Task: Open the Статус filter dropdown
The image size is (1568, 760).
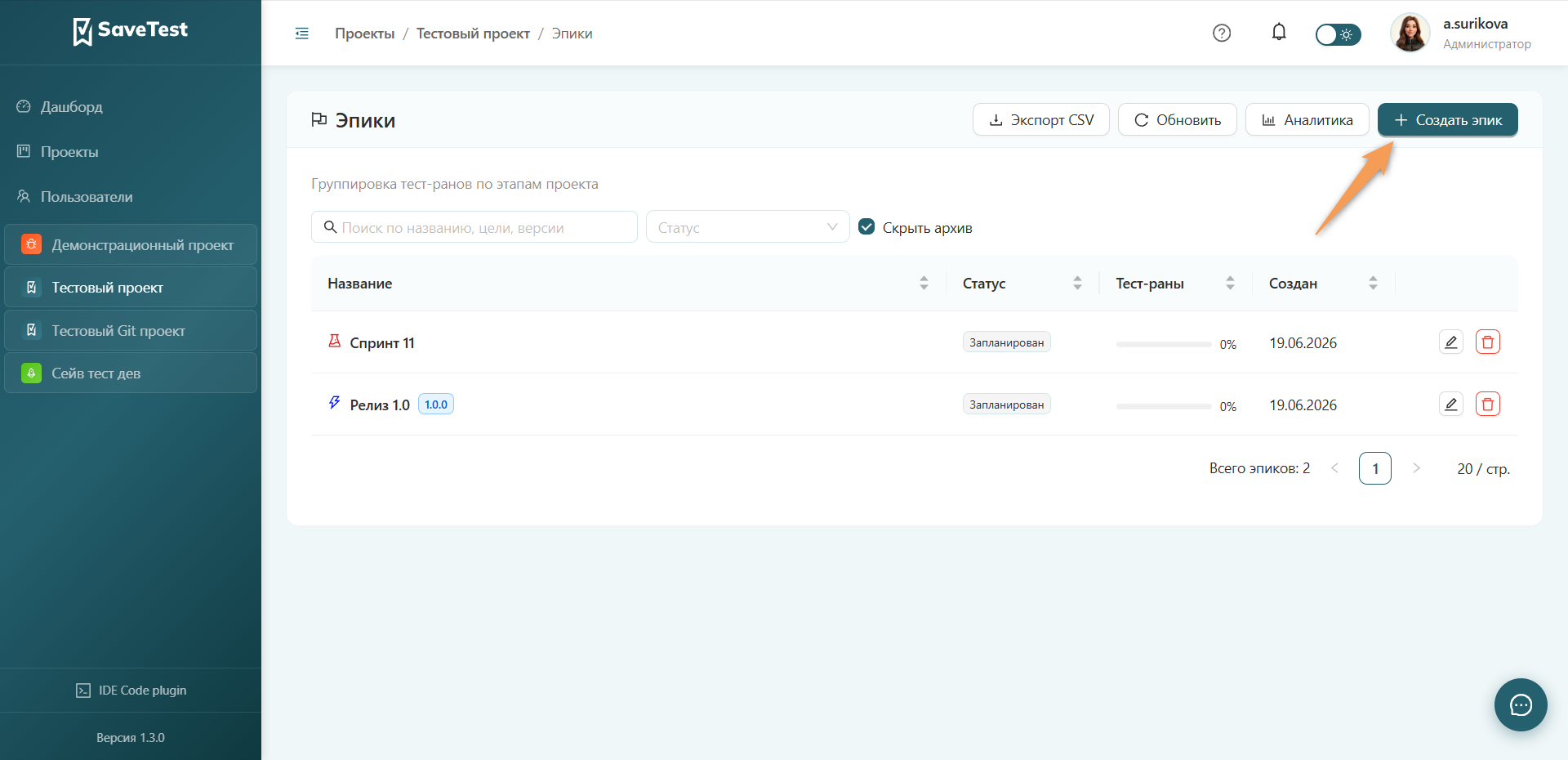Action: point(748,227)
